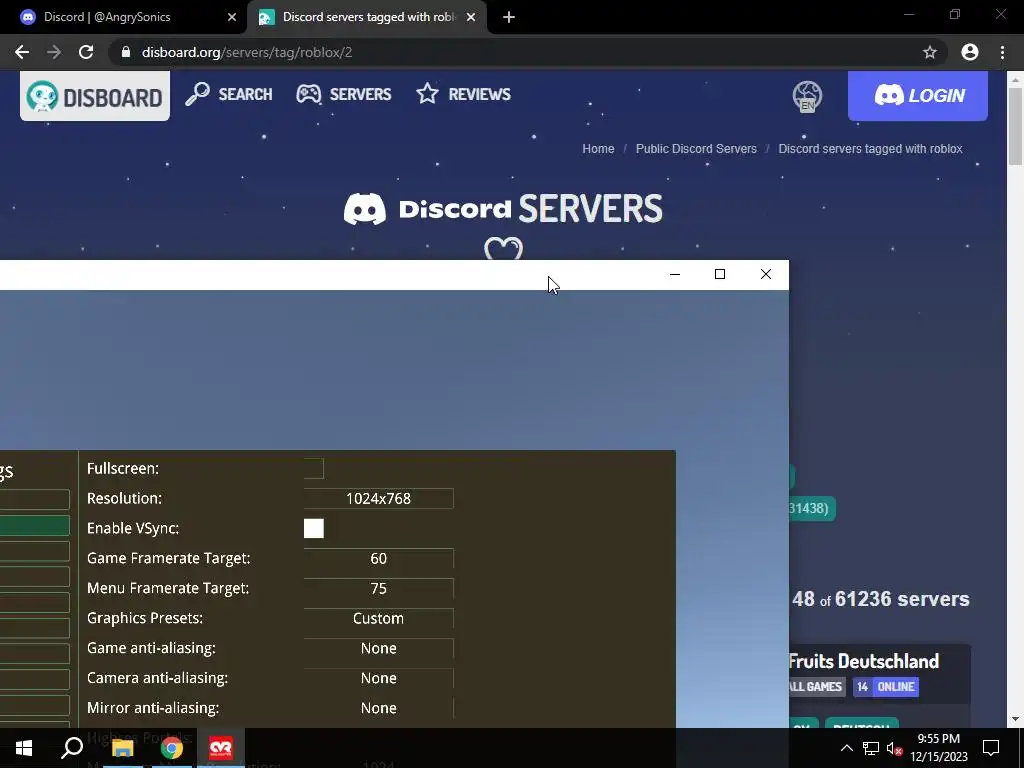This screenshot has height=768, width=1024.
Task: Click the '48 of 61236 servers' count
Action: pyautogui.click(x=880, y=599)
